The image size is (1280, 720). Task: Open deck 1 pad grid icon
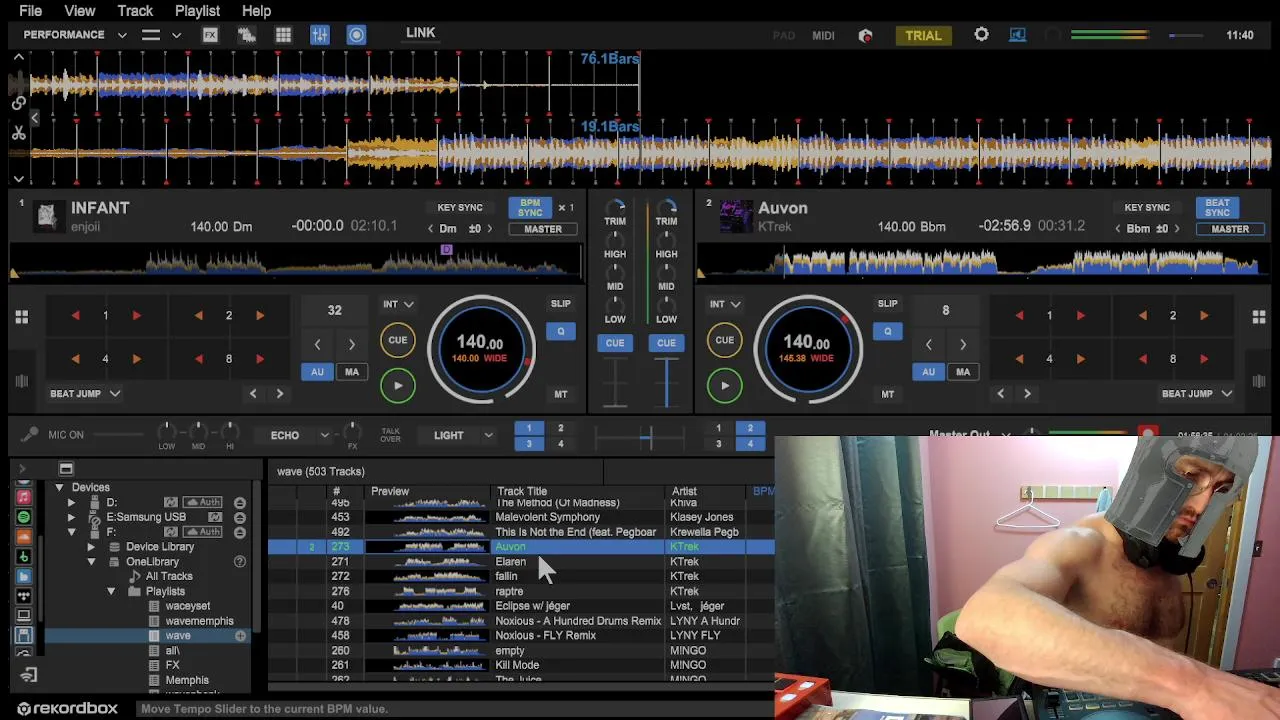tap(21, 317)
